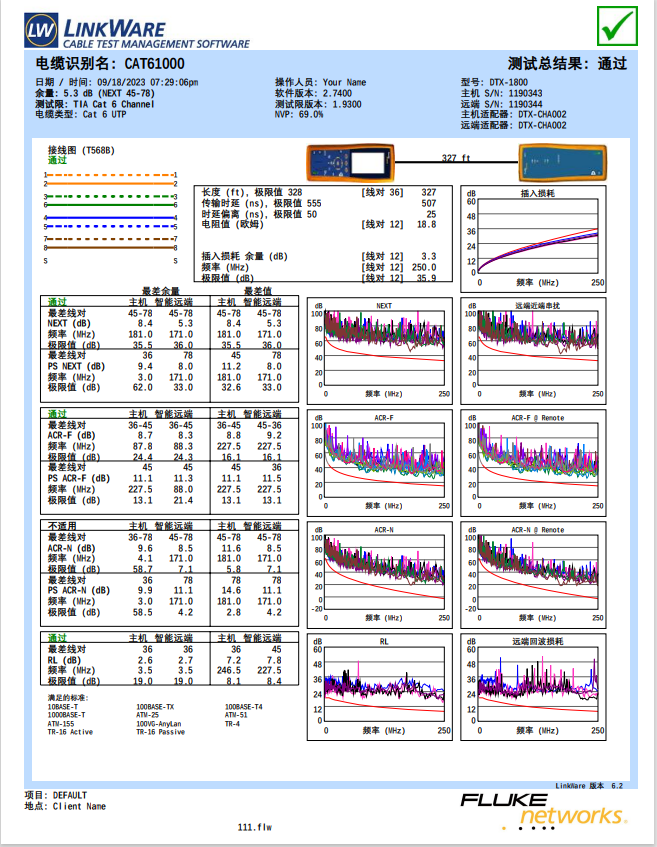Click the remote DTX unit device image

pos(562,162)
